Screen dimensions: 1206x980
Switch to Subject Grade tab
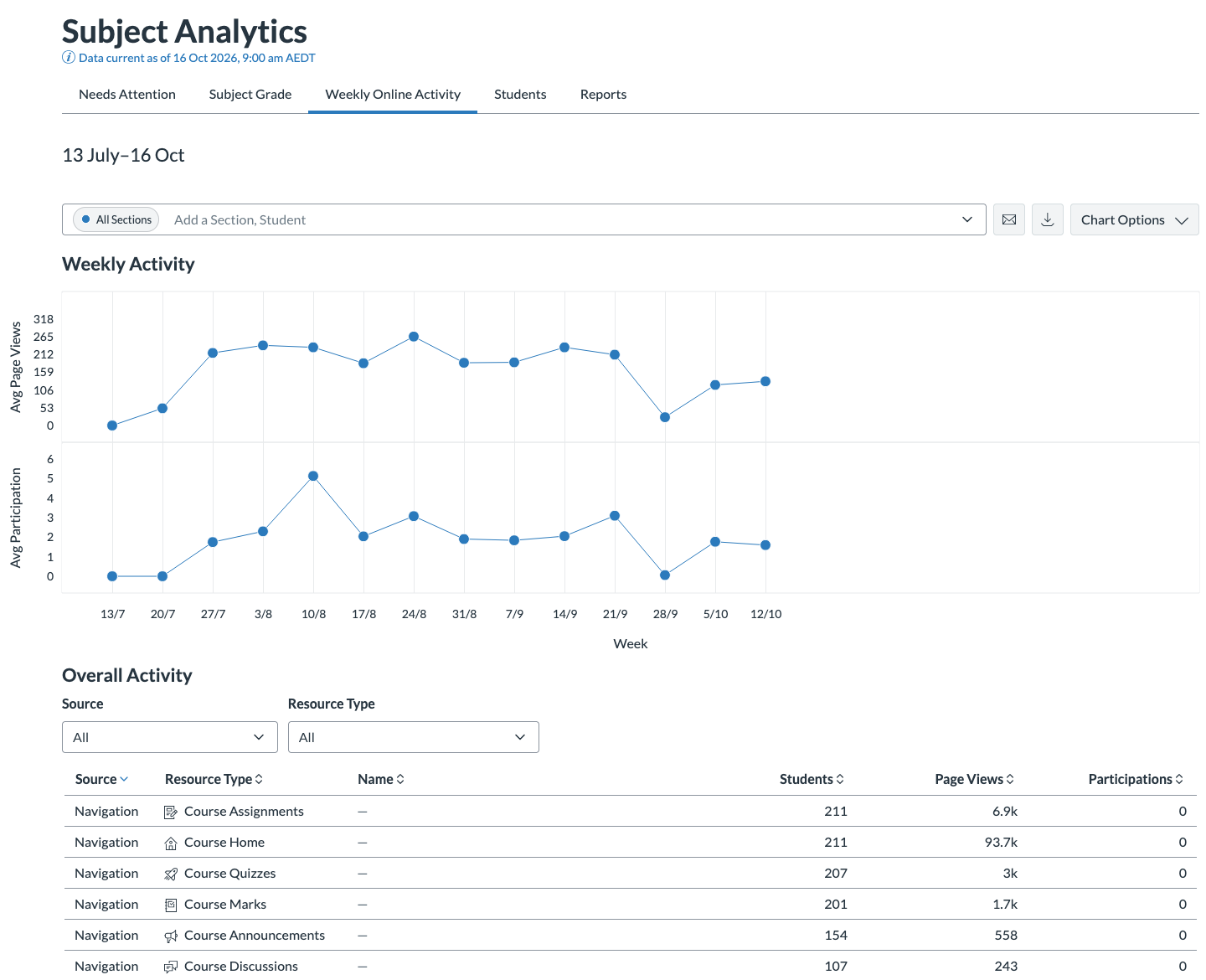(x=250, y=94)
